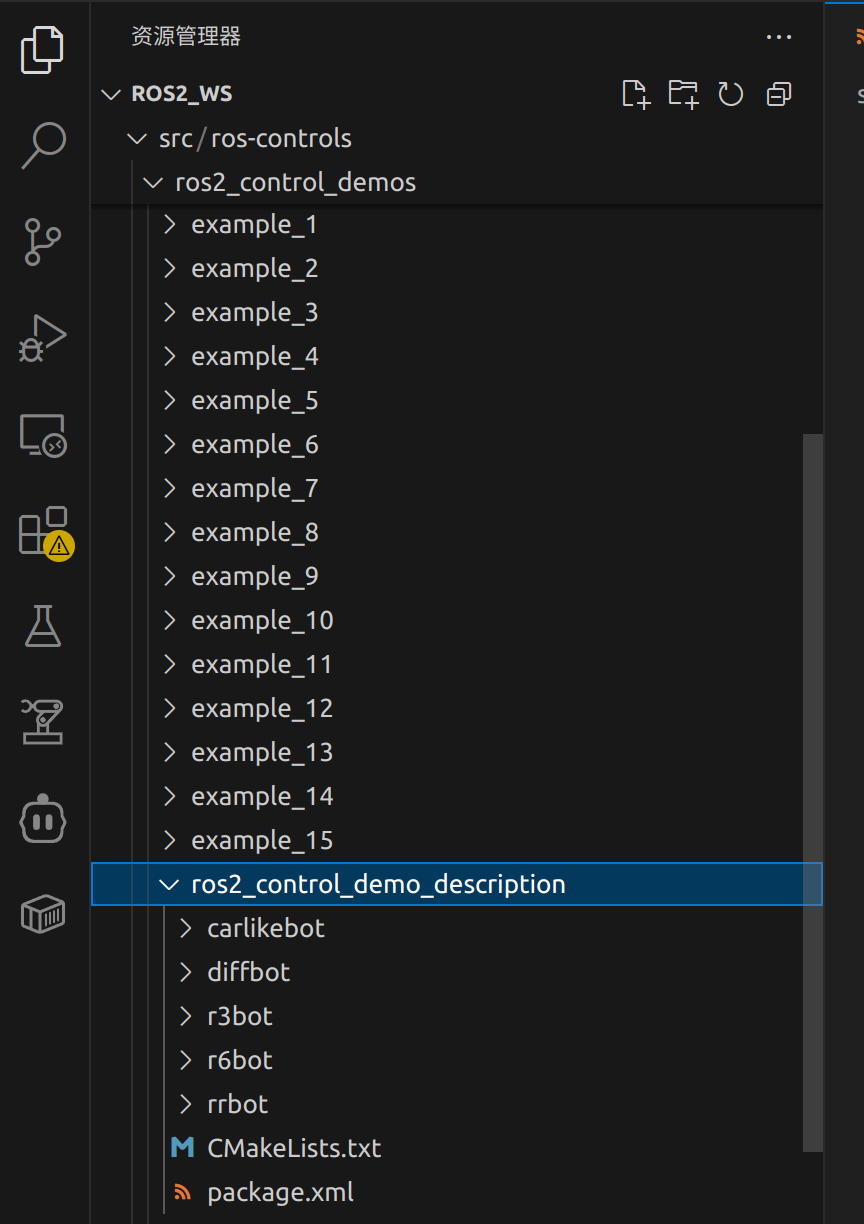Image resolution: width=864 pixels, height=1224 pixels.
Task: Expand the carlikebot folder
Action: [x=265, y=929]
